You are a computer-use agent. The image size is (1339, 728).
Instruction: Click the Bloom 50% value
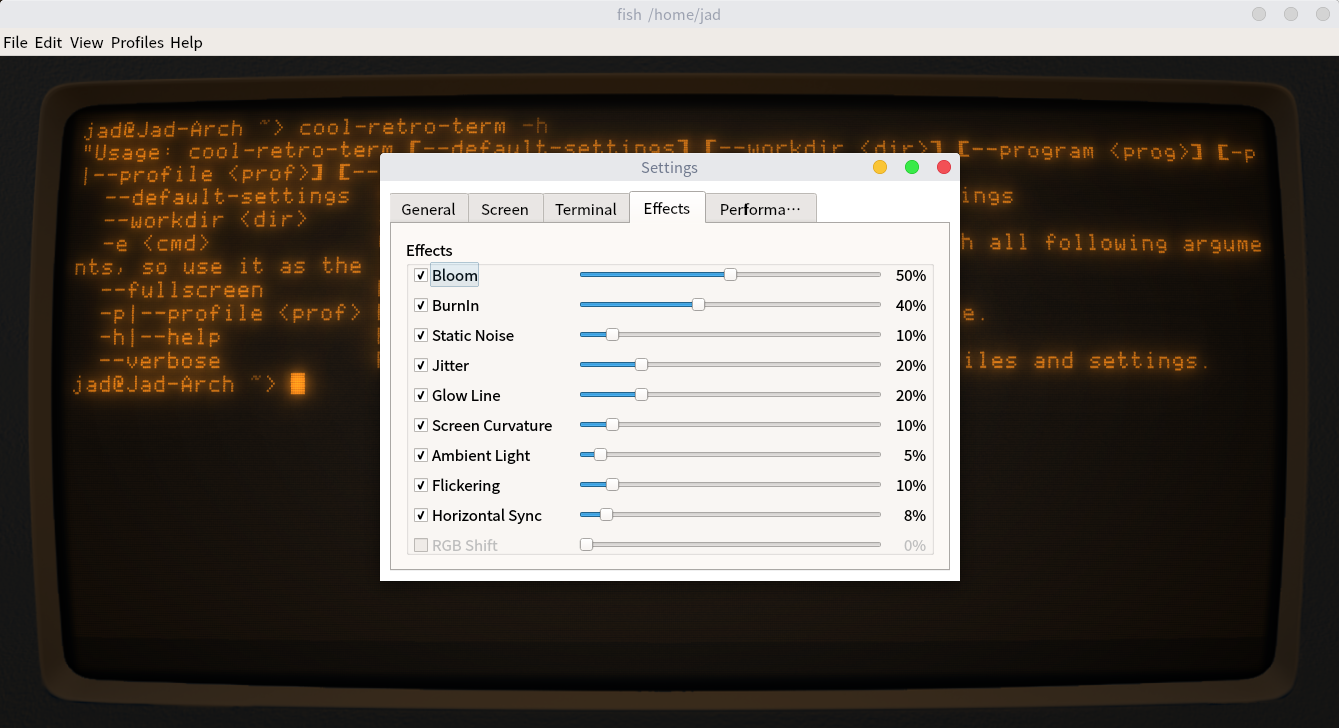tap(911, 275)
